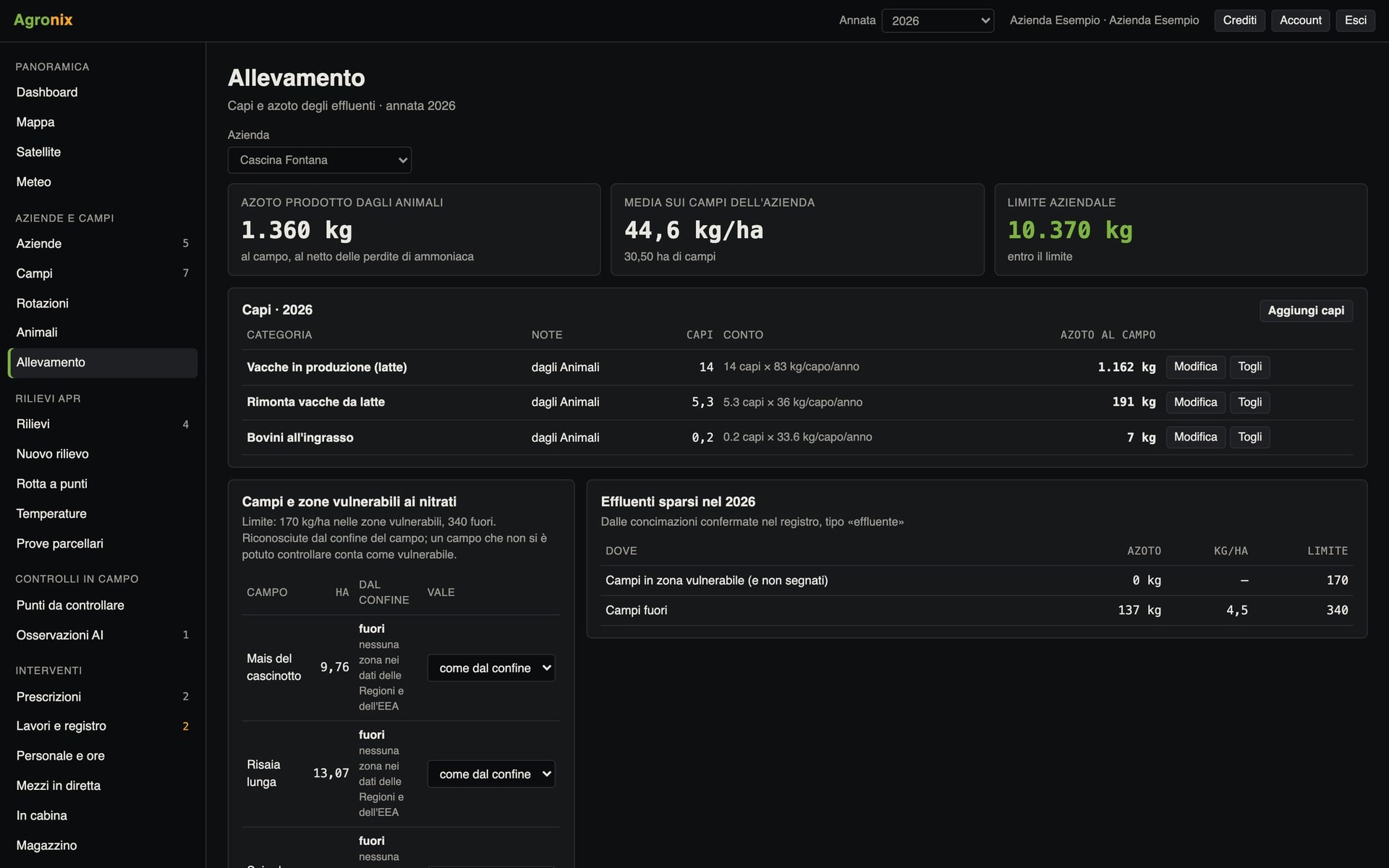Open the Cascina Fontana azienda dropdown
1389x868 pixels.
319,160
